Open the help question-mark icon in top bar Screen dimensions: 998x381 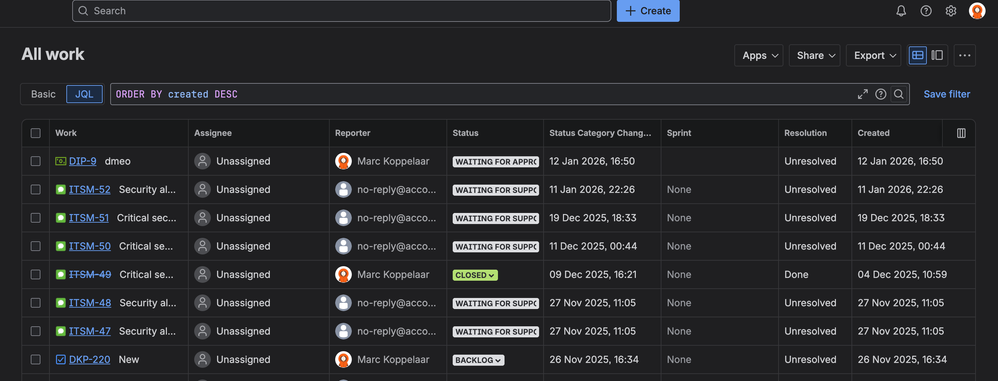[926, 11]
